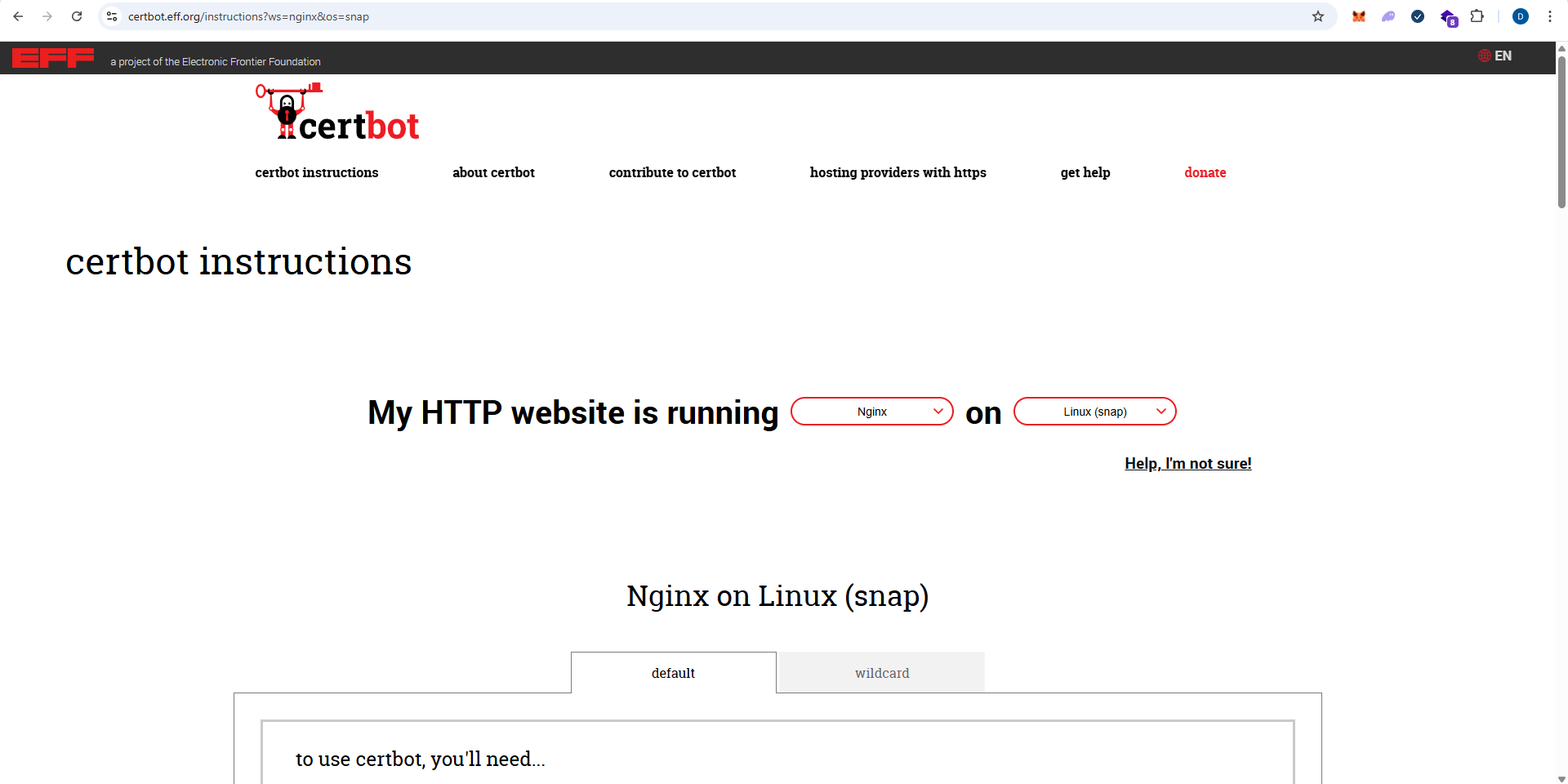
Task: Click the browser back arrow
Action: pyautogui.click(x=18, y=16)
